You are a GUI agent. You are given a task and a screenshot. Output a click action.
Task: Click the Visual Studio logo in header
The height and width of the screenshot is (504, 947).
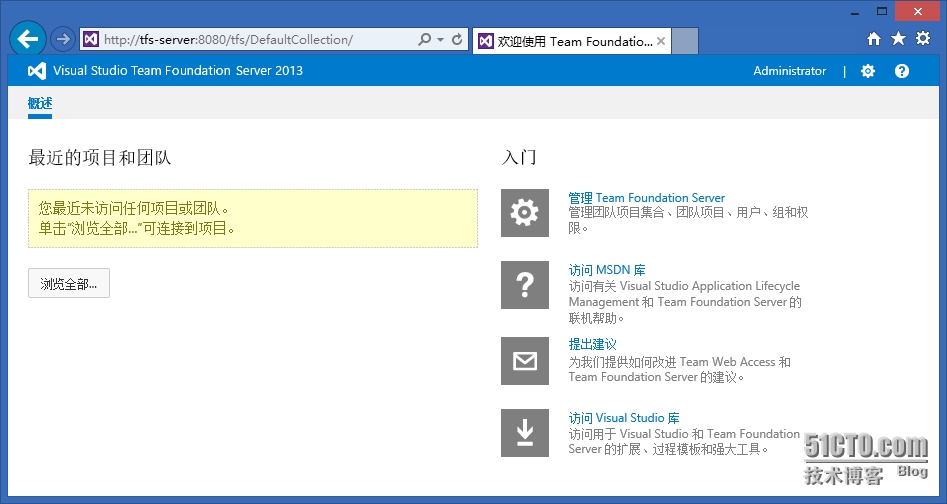(x=37, y=71)
